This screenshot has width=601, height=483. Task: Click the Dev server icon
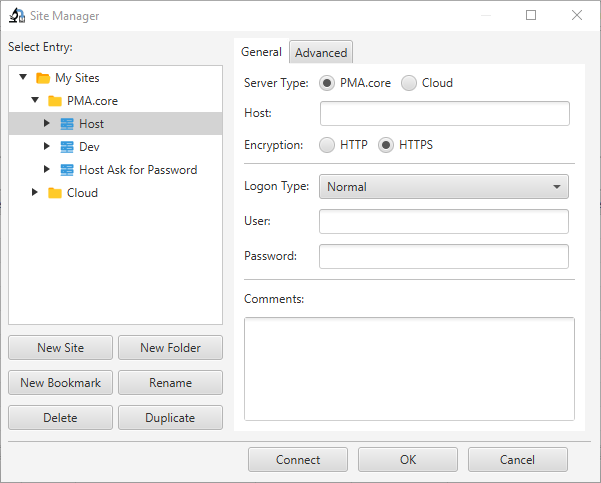67,147
